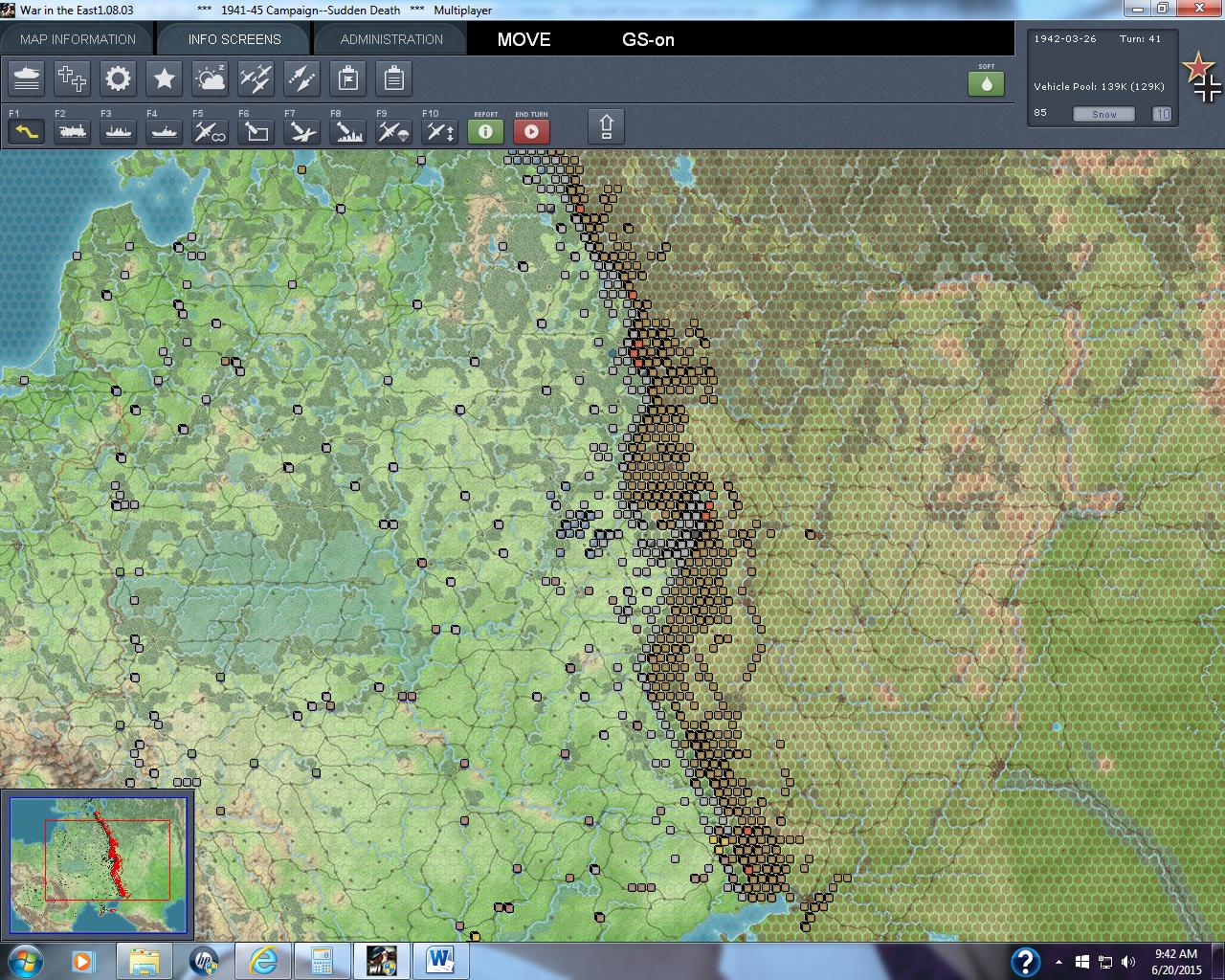Select F9 air transport parachute icon
This screenshot has width=1225, height=980.
point(394,130)
